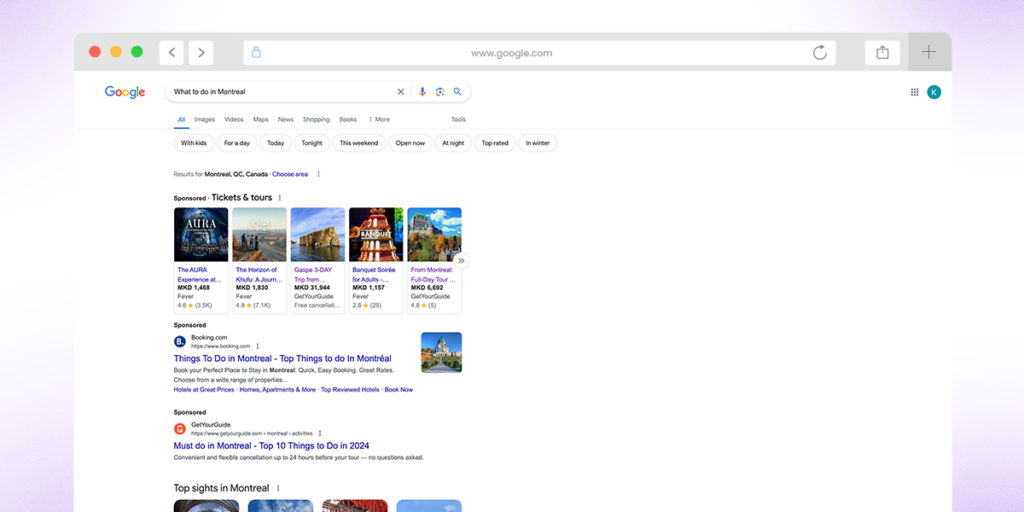The height and width of the screenshot is (512, 1024).
Task: Click the GetYourGuide favicon
Action: pos(180,429)
